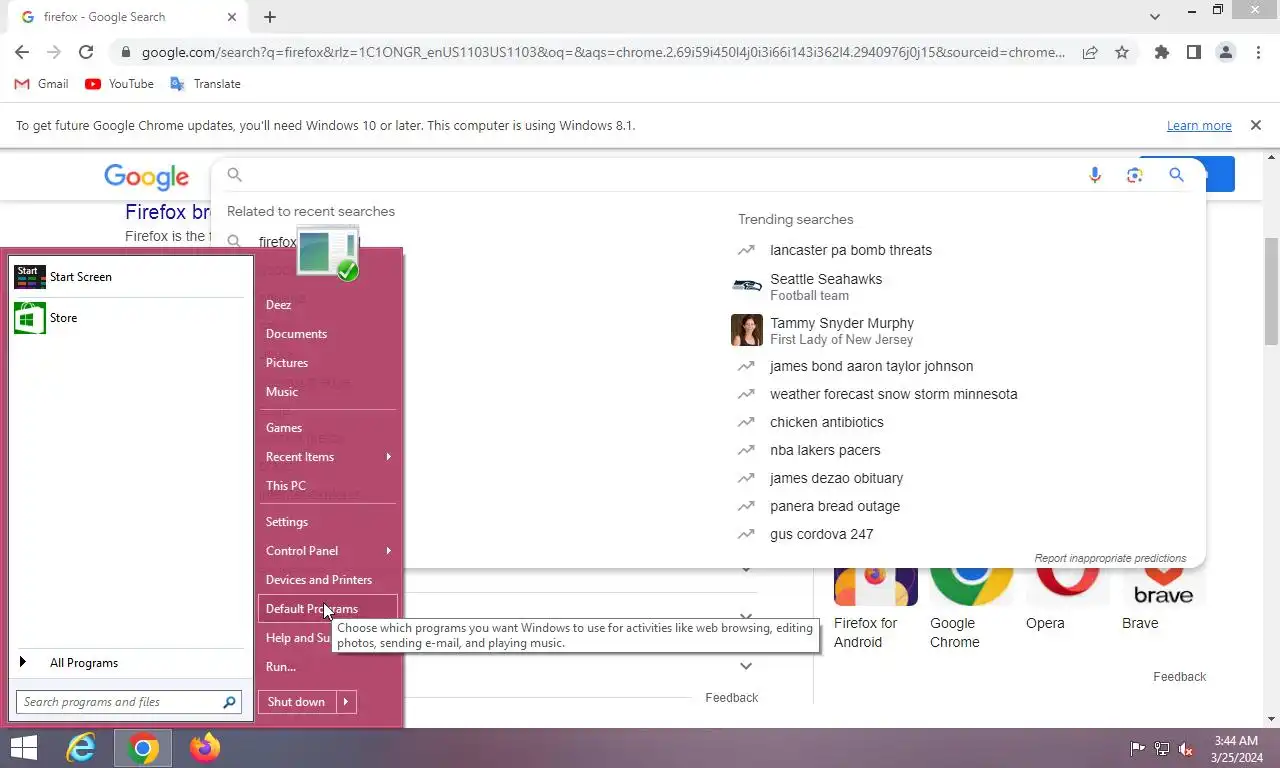This screenshot has width=1280, height=768.
Task: Open the Deez user folder
Action: pos(278,305)
